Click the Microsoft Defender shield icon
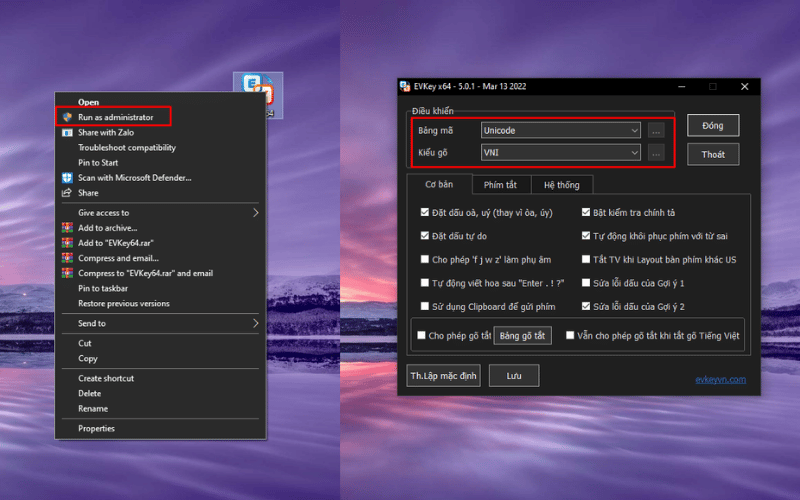Image resolution: width=800 pixels, height=500 pixels. tap(67, 178)
